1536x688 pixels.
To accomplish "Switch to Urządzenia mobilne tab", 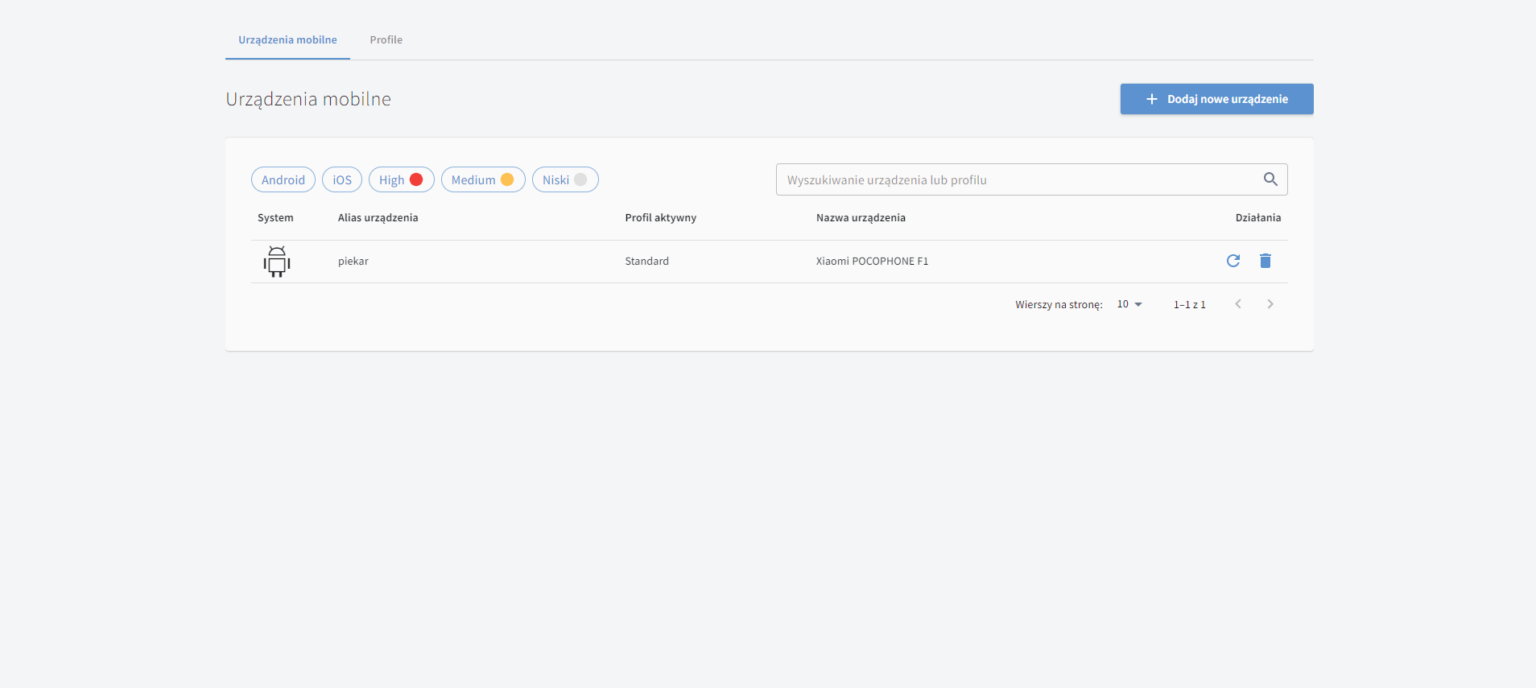I will [287, 40].
